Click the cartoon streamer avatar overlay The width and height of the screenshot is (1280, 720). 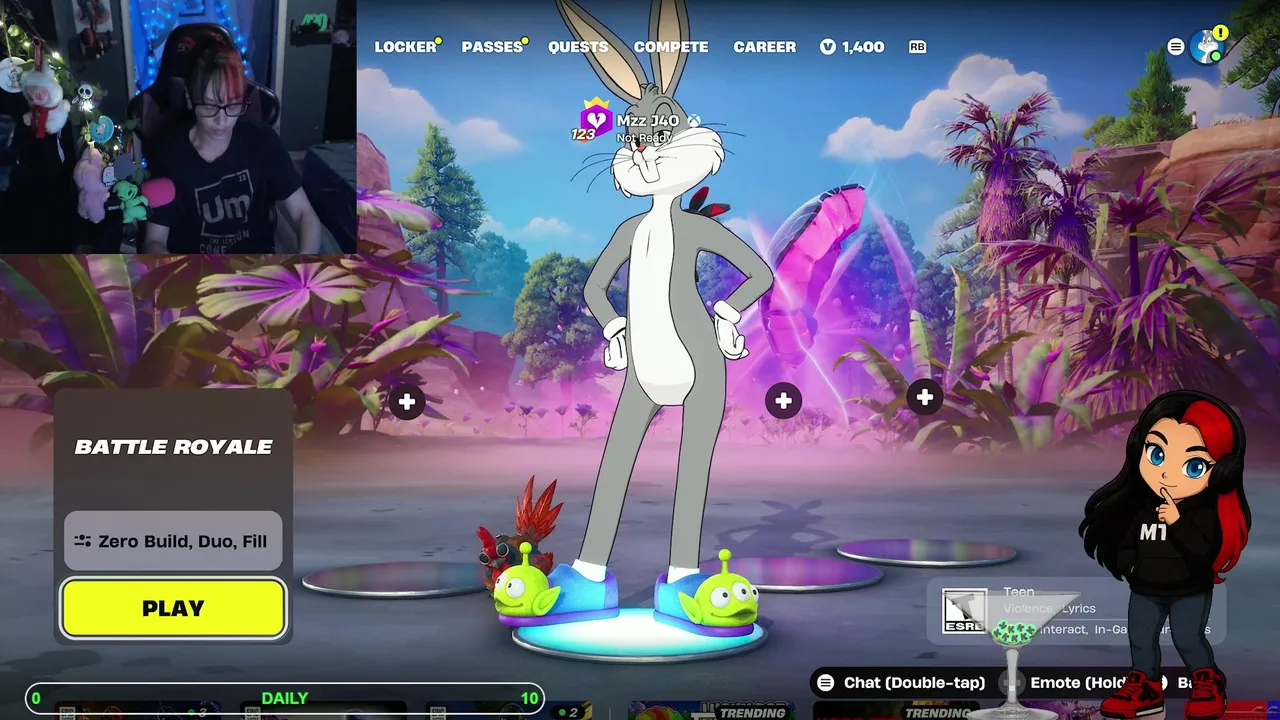click(1165, 555)
